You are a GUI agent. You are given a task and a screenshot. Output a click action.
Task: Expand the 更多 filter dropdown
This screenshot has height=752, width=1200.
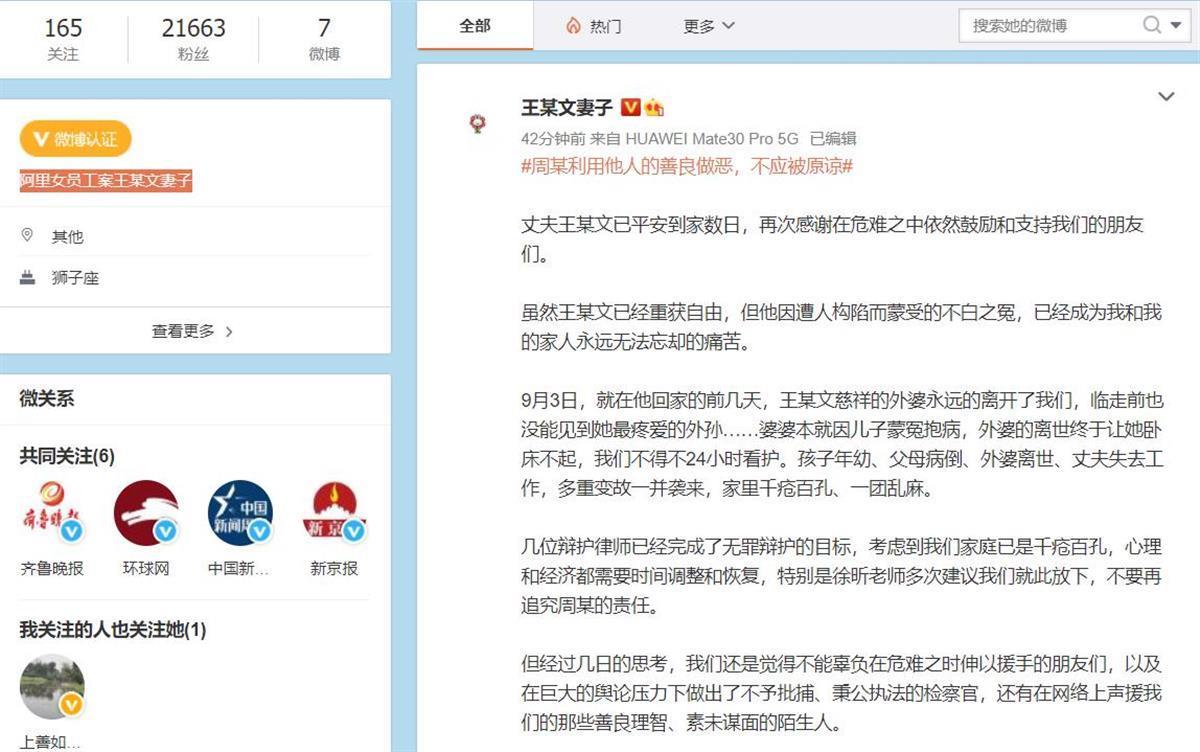tap(709, 26)
